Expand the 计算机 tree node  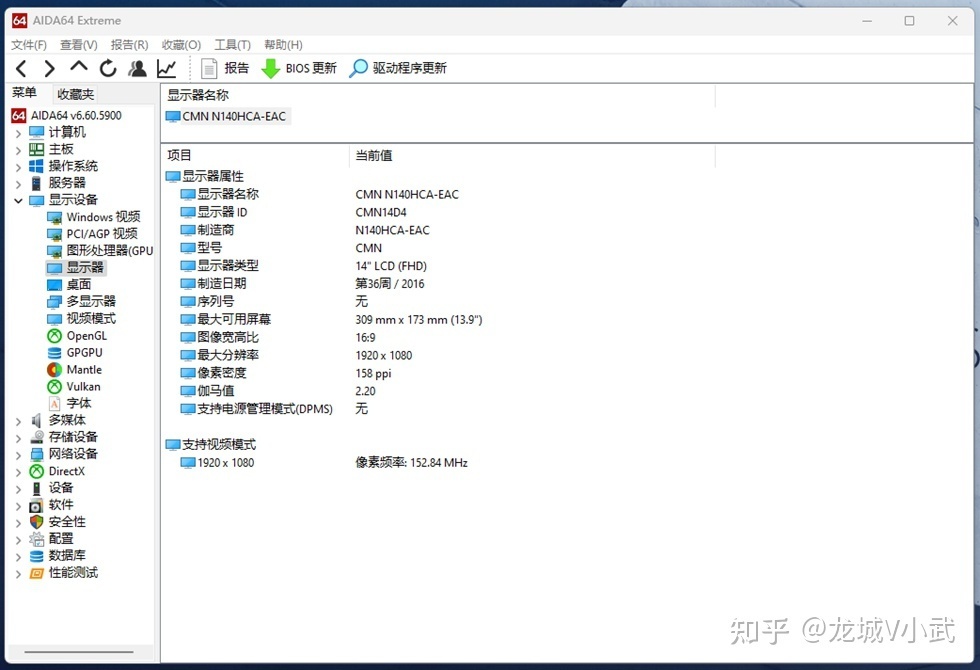[x=18, y=132]
